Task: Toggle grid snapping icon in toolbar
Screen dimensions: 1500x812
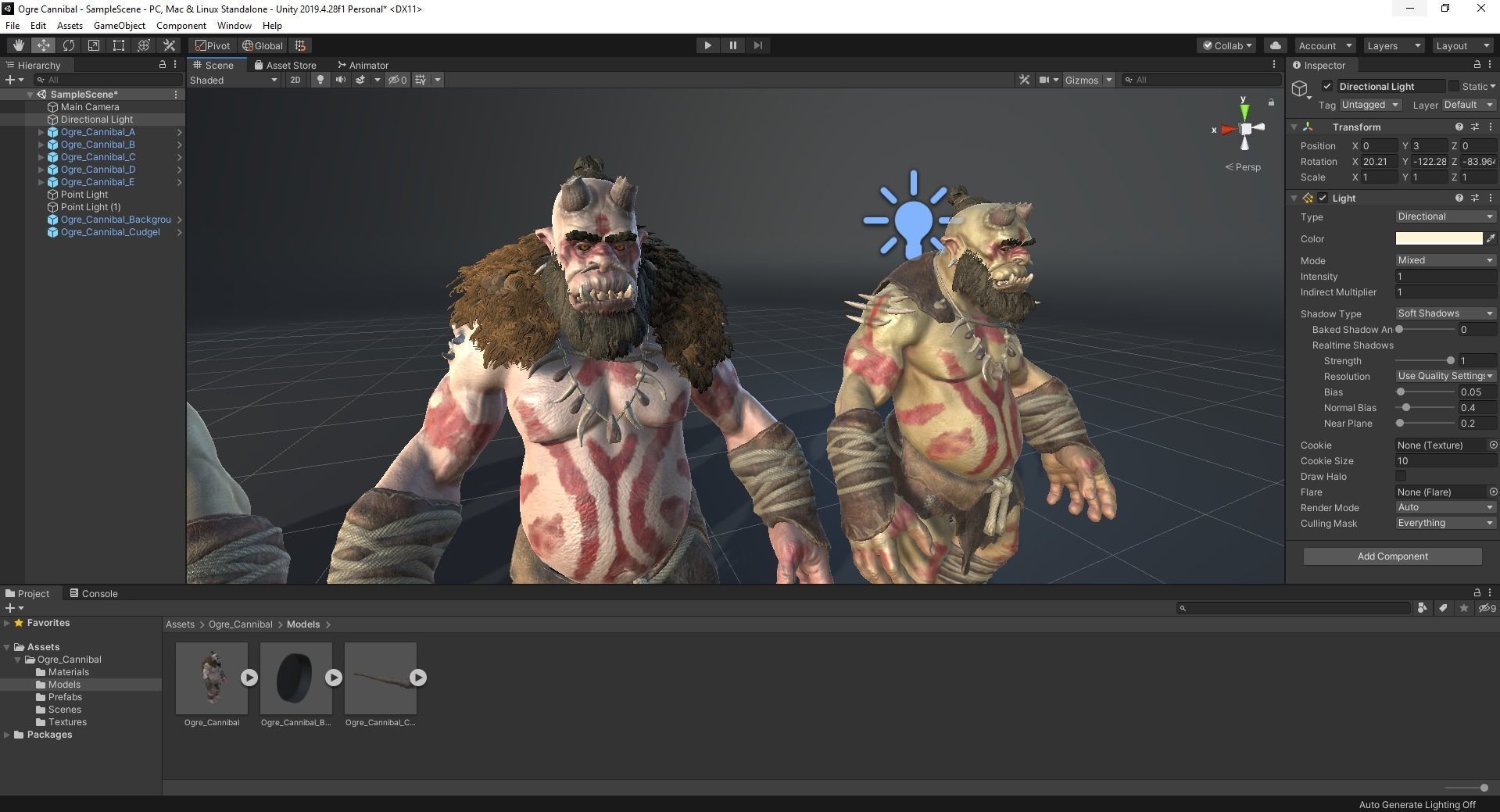Action: 300,45
